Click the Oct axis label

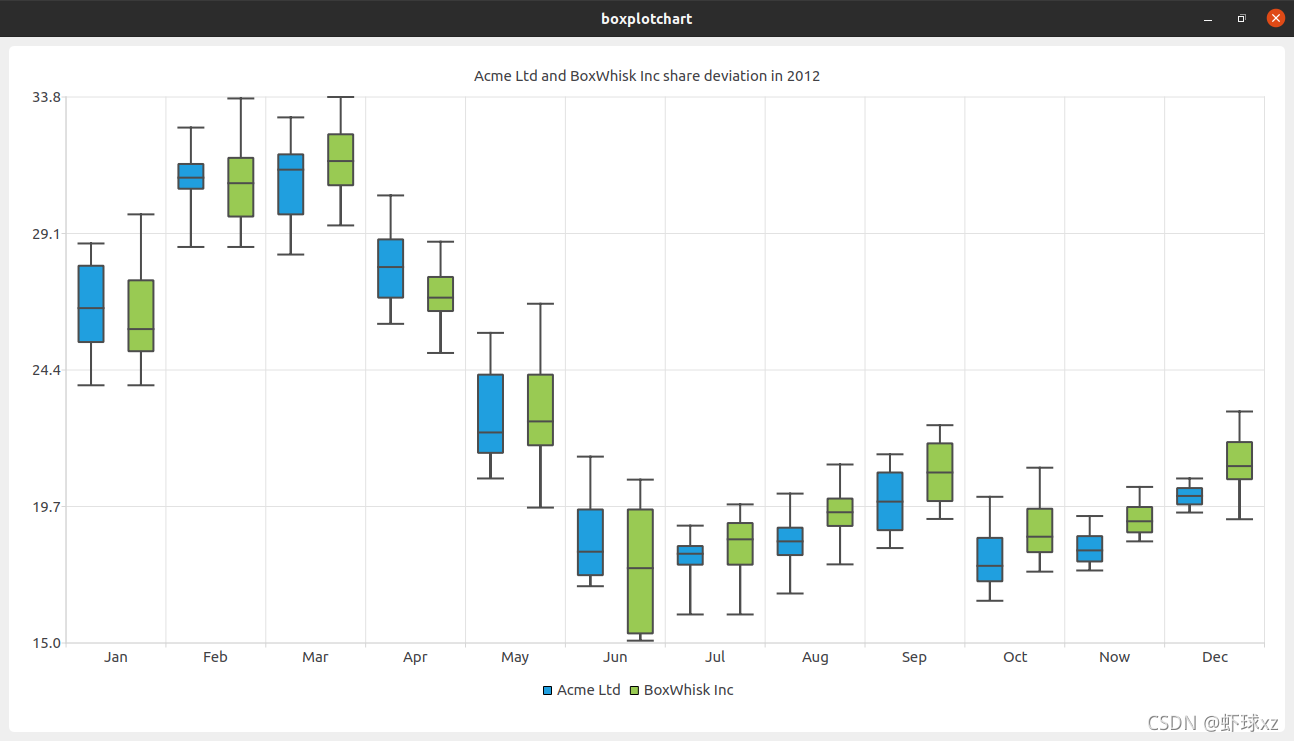click(1015, 657)
